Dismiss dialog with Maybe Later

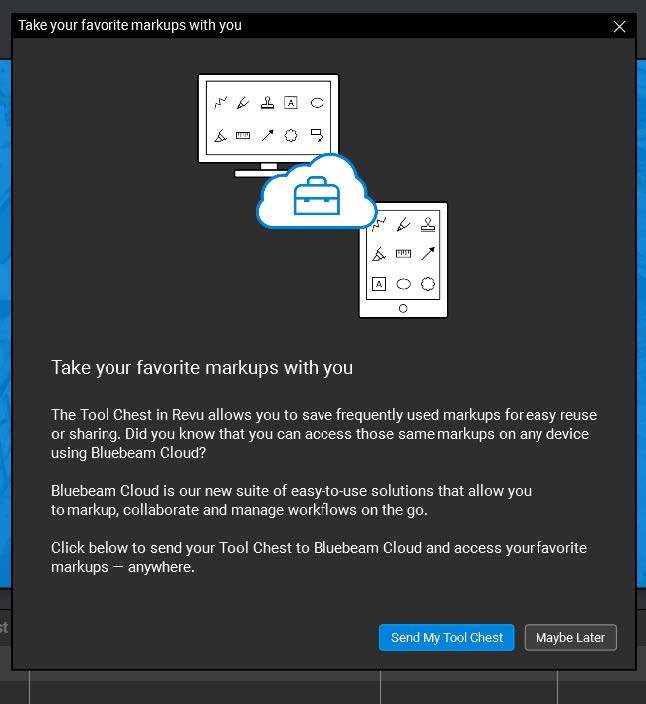[570, 638]
